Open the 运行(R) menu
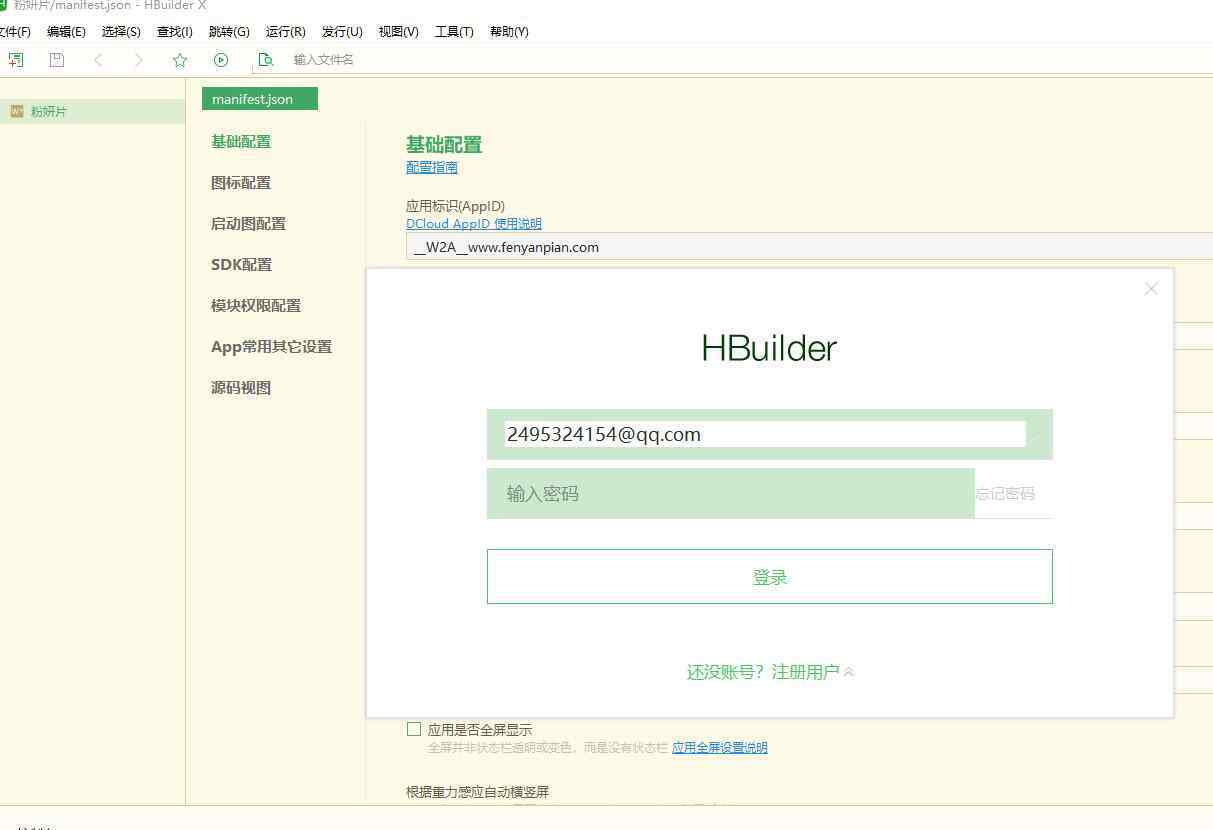 pos(286,32)
